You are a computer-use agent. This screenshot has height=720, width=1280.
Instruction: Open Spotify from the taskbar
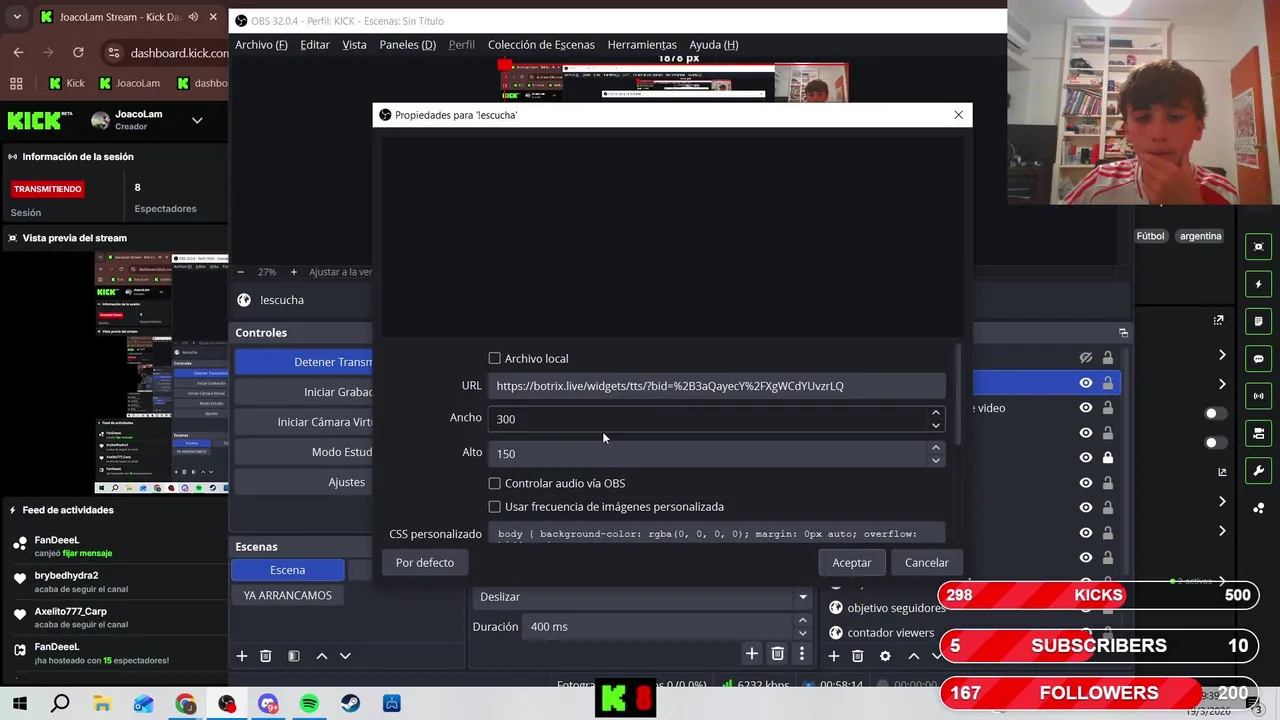coord(309,704)
